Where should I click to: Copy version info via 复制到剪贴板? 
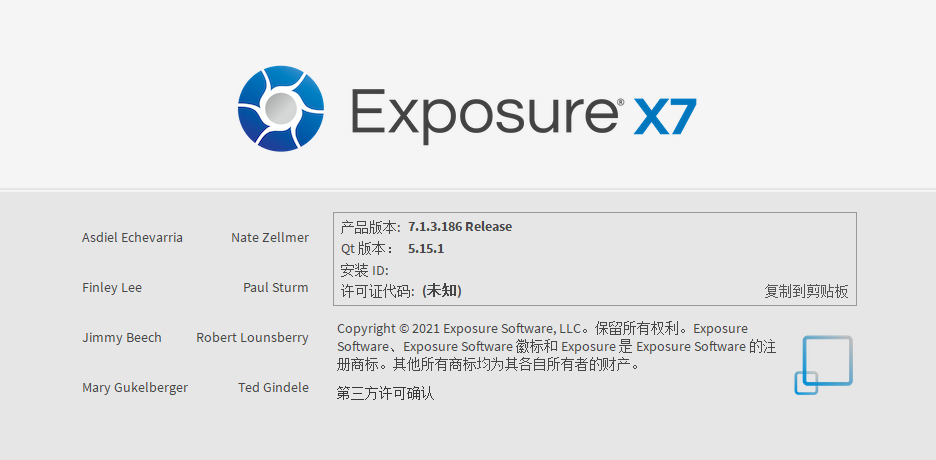click(x=806, y=291)
